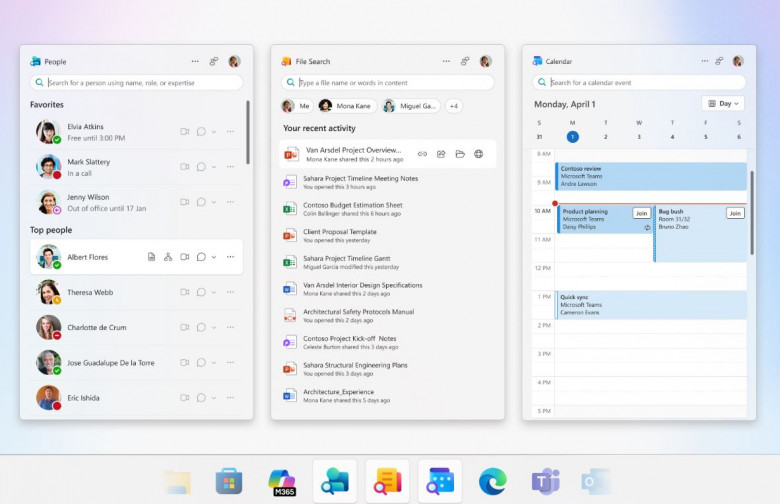Open Microsoft Store from taskbar
Screen dimensions: 780x504
click(x=229, y=481)
